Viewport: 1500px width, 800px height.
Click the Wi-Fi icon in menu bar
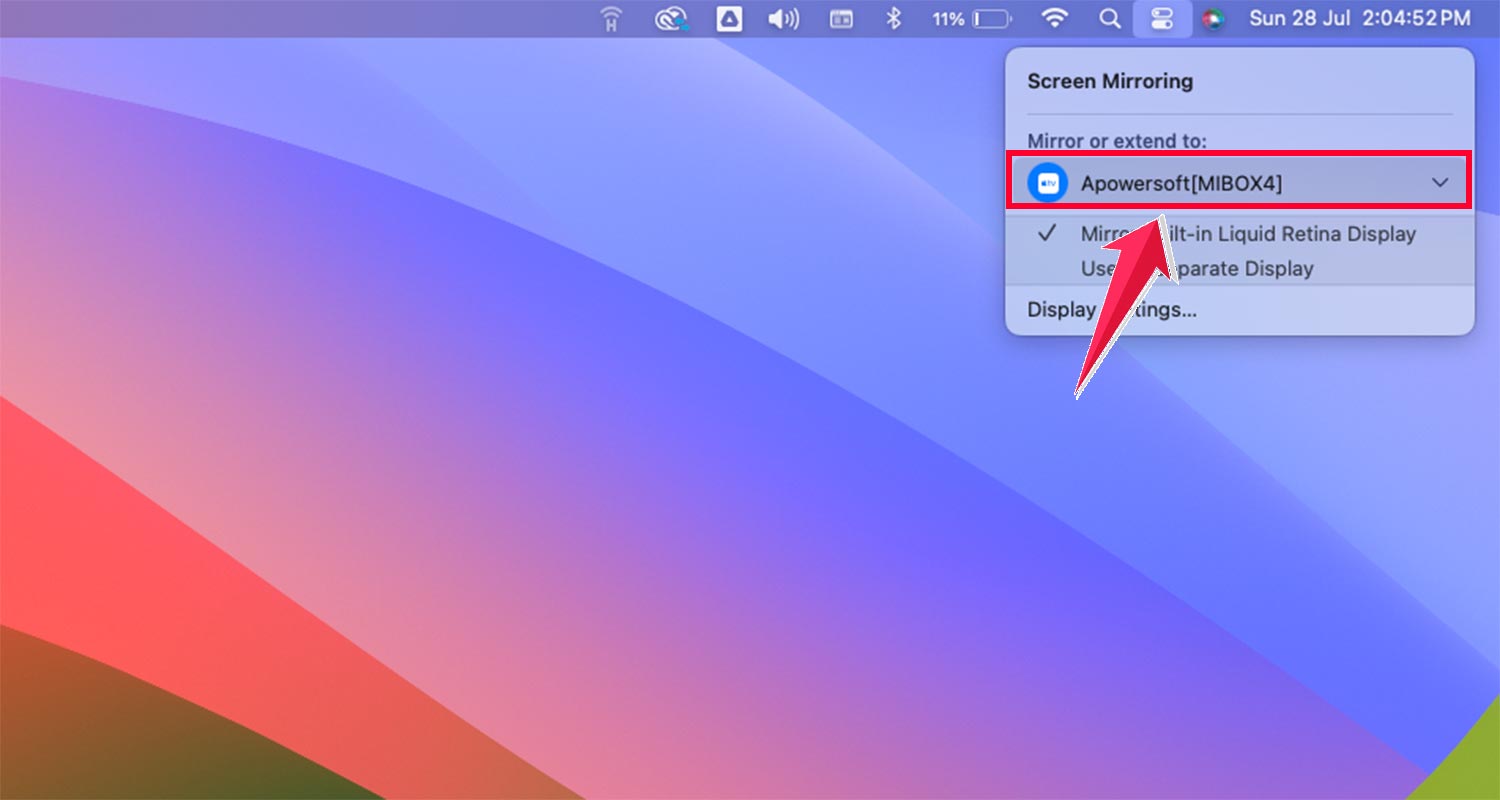coord(1056,18)
